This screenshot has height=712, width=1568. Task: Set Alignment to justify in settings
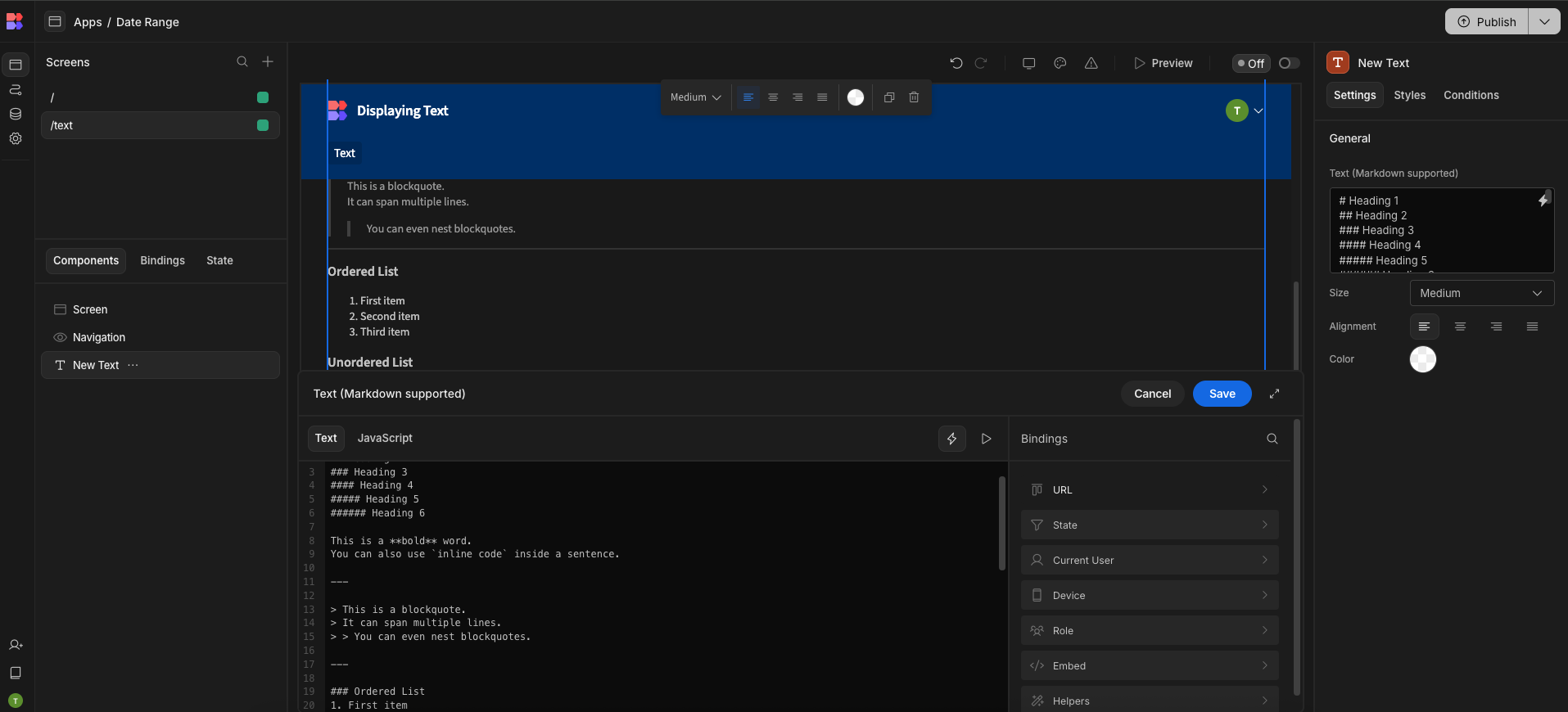[1532, 327]
